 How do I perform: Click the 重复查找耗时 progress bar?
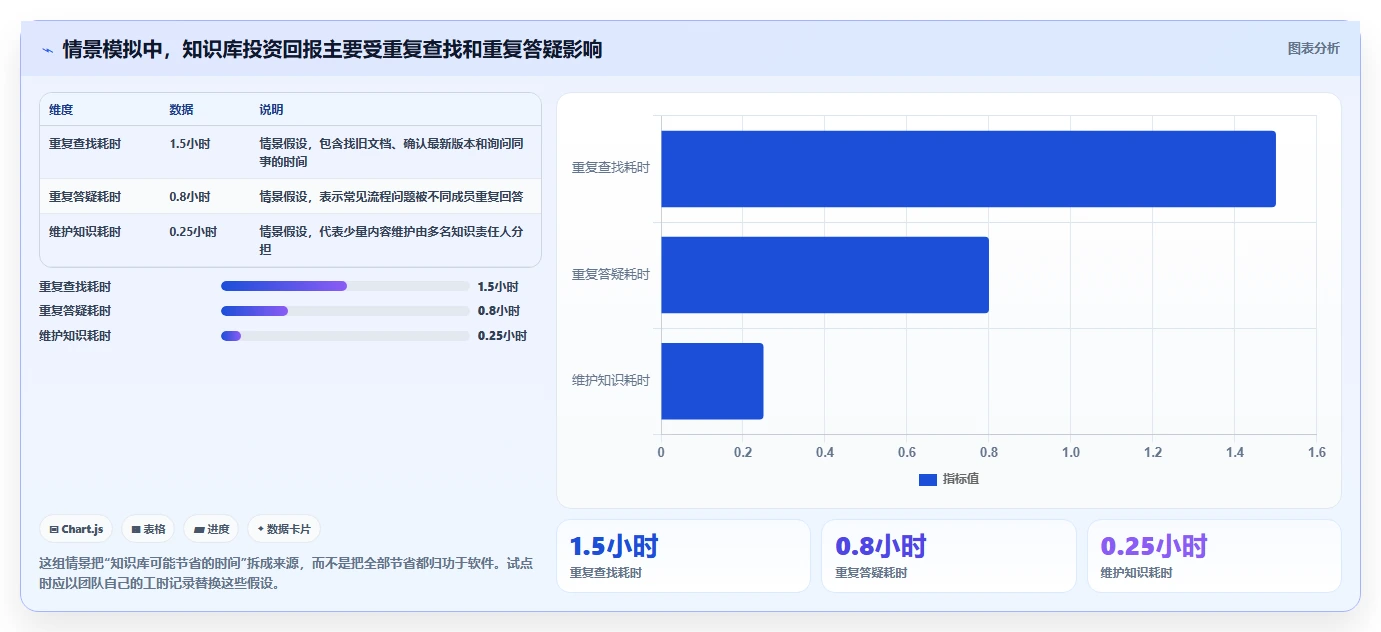pyautogui.click(x=345, y=286)
